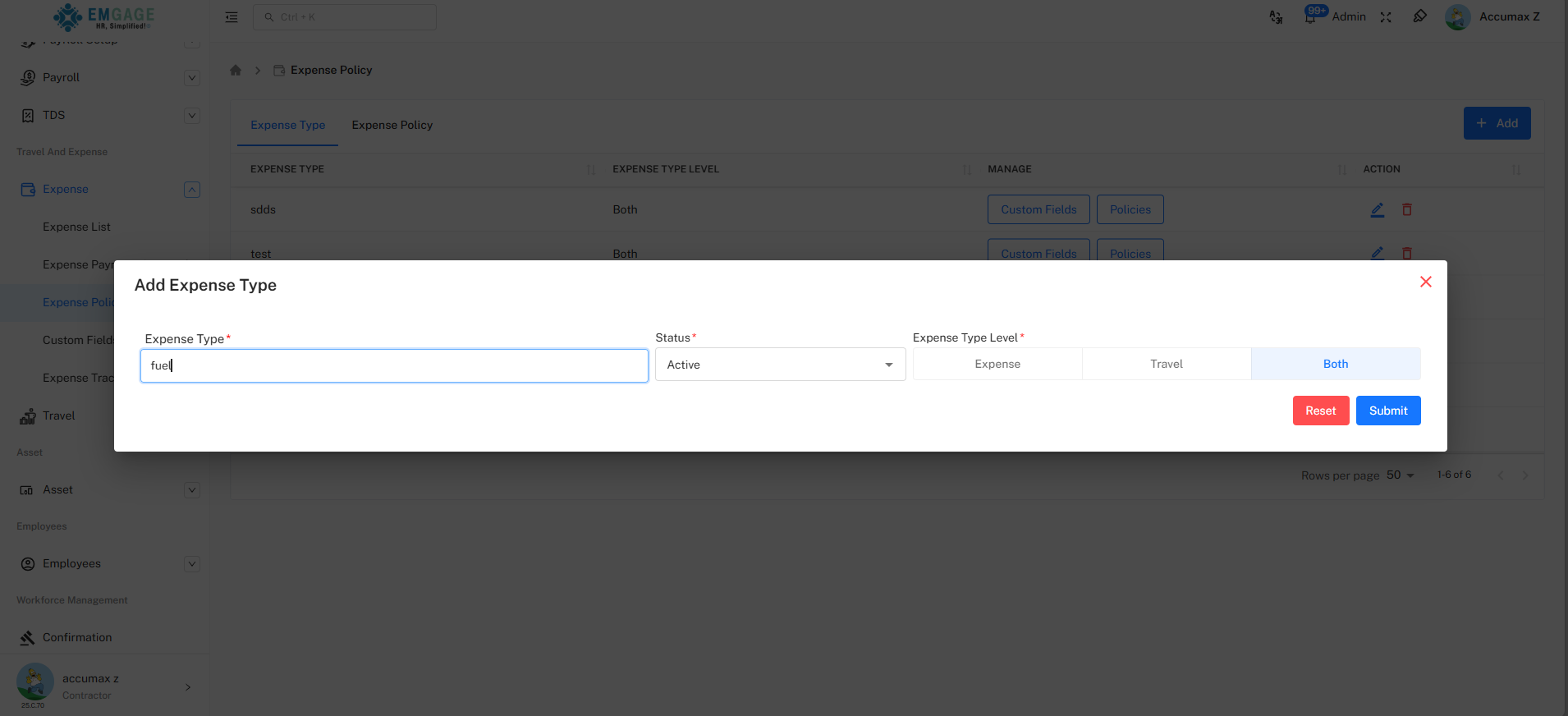The width and height of the screenshot is (1568, 716).
Task: Click the Employees sidebar icon
Action: [28, 564]
